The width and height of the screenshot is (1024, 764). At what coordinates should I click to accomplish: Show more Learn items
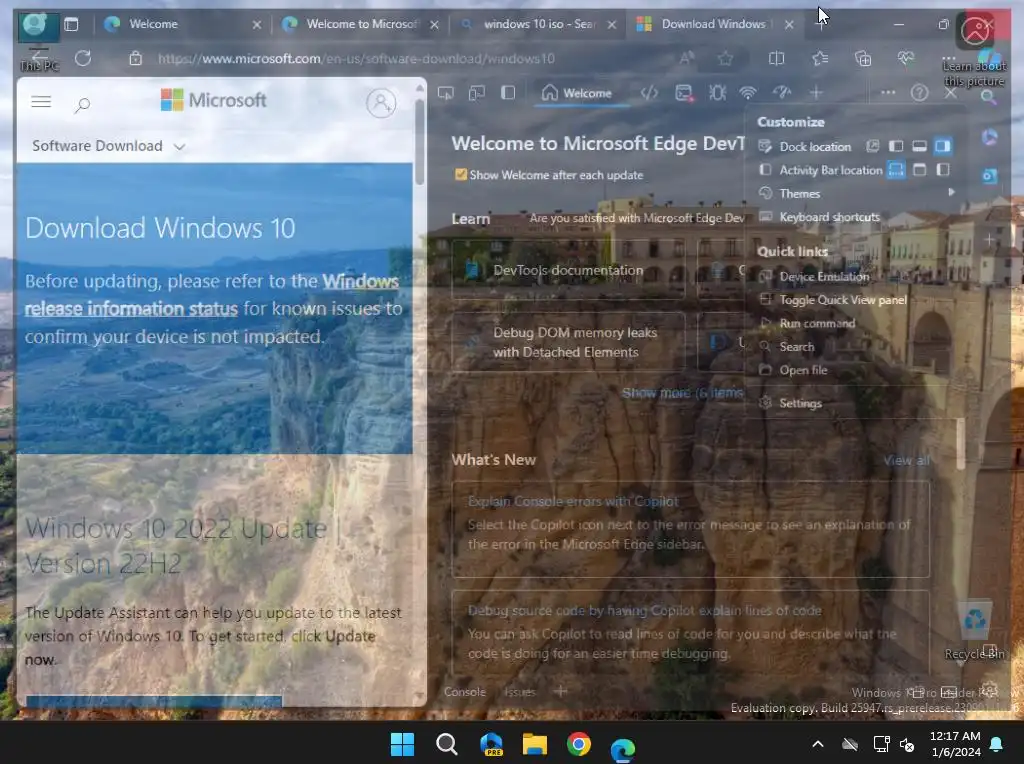pos(682,393)
